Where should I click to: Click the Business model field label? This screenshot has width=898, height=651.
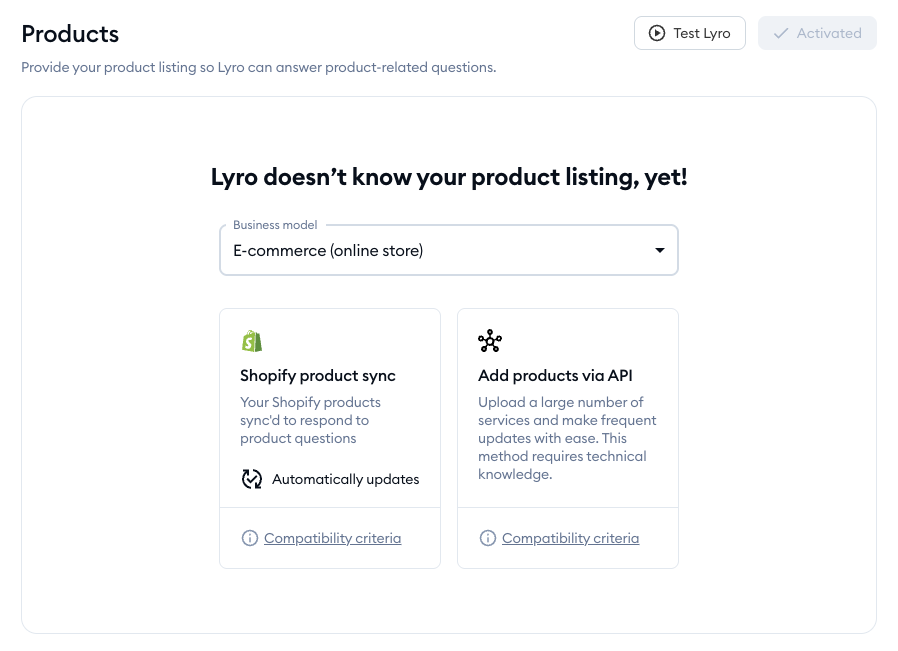coord(275,225)
